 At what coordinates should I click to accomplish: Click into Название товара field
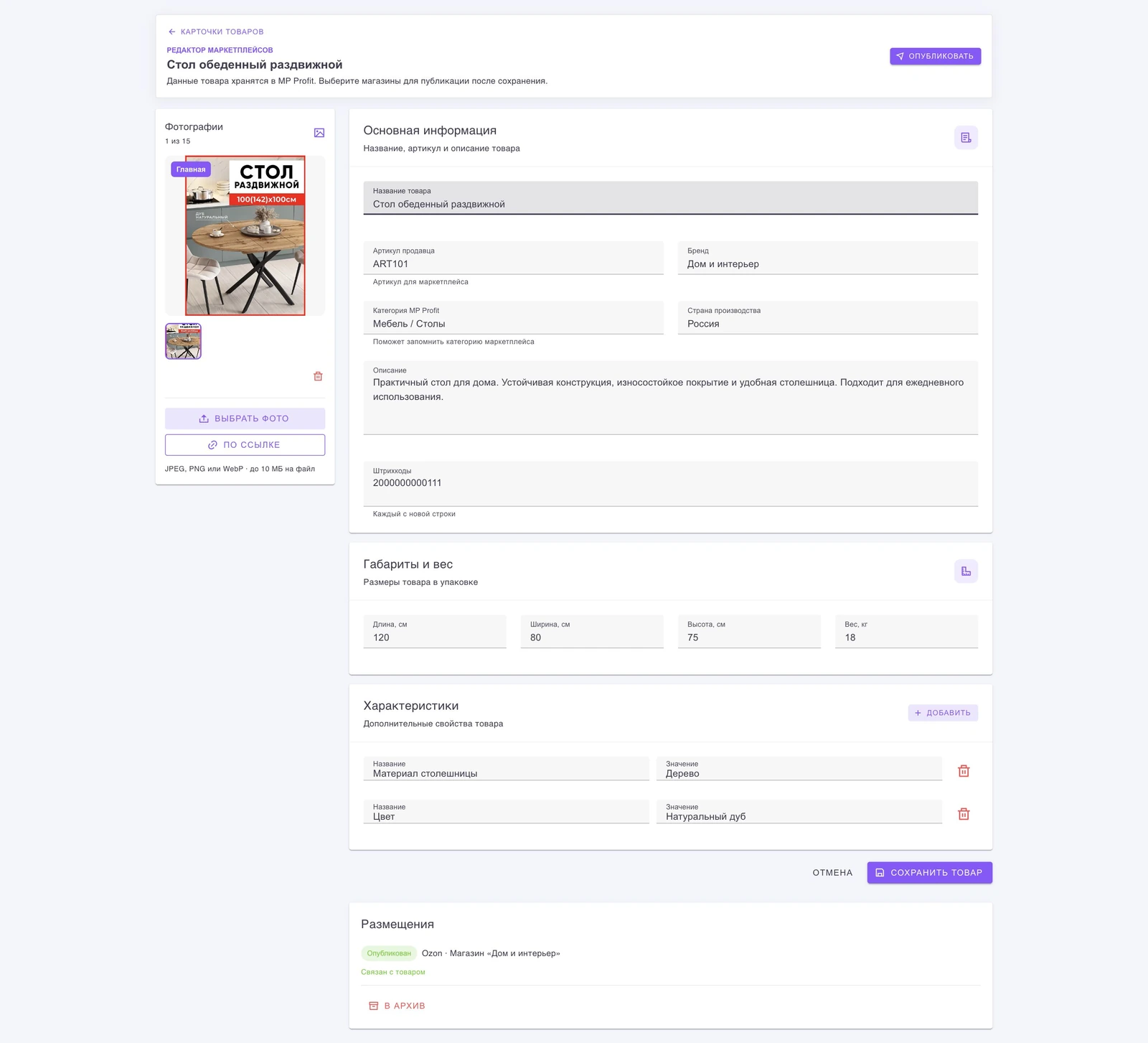click(670, 198)
